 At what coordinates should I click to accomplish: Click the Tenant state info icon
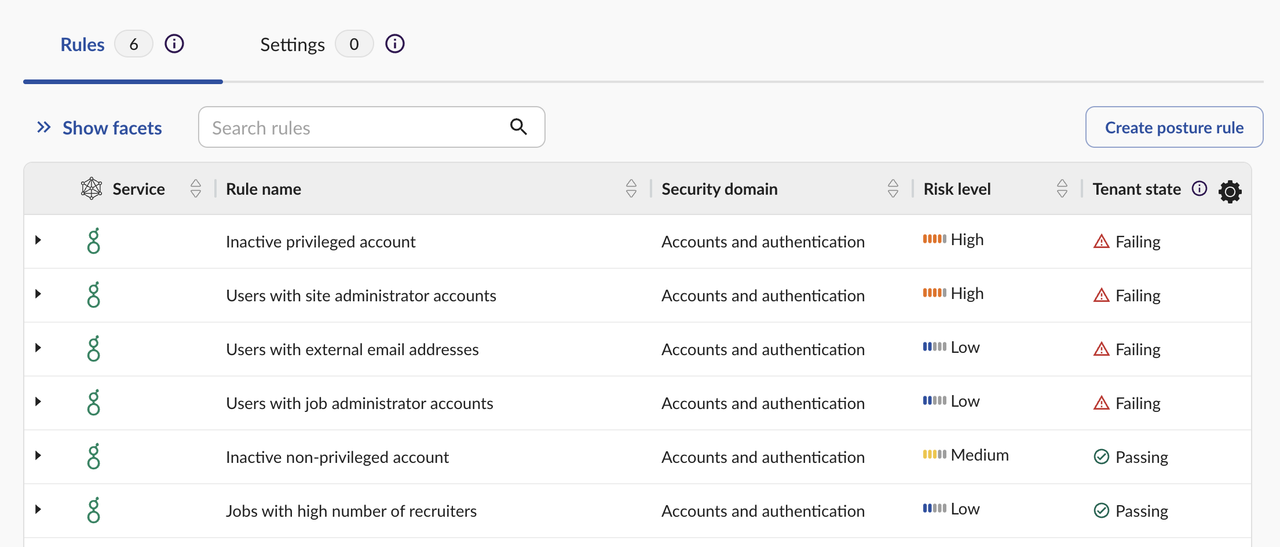click(1200, 189)
